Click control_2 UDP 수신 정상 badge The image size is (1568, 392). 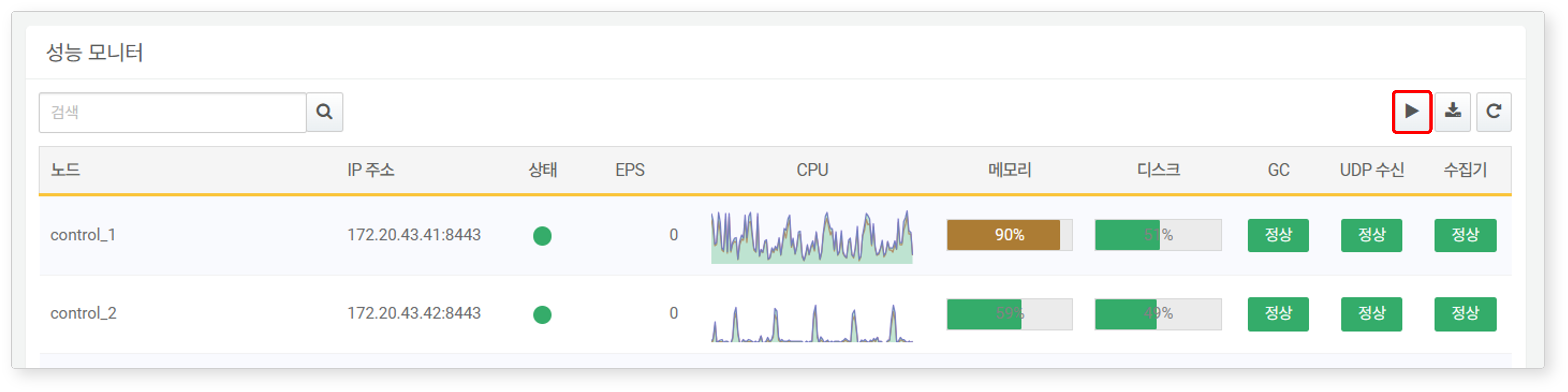coord(1371,314)
